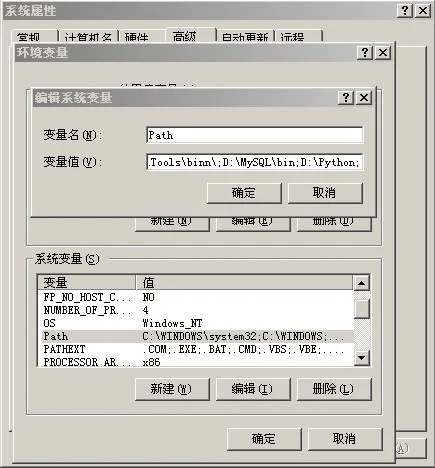Switch to the 高级 tab
Image resolution: width=435 pixels, height=468 pixels.
click(191, 35)
